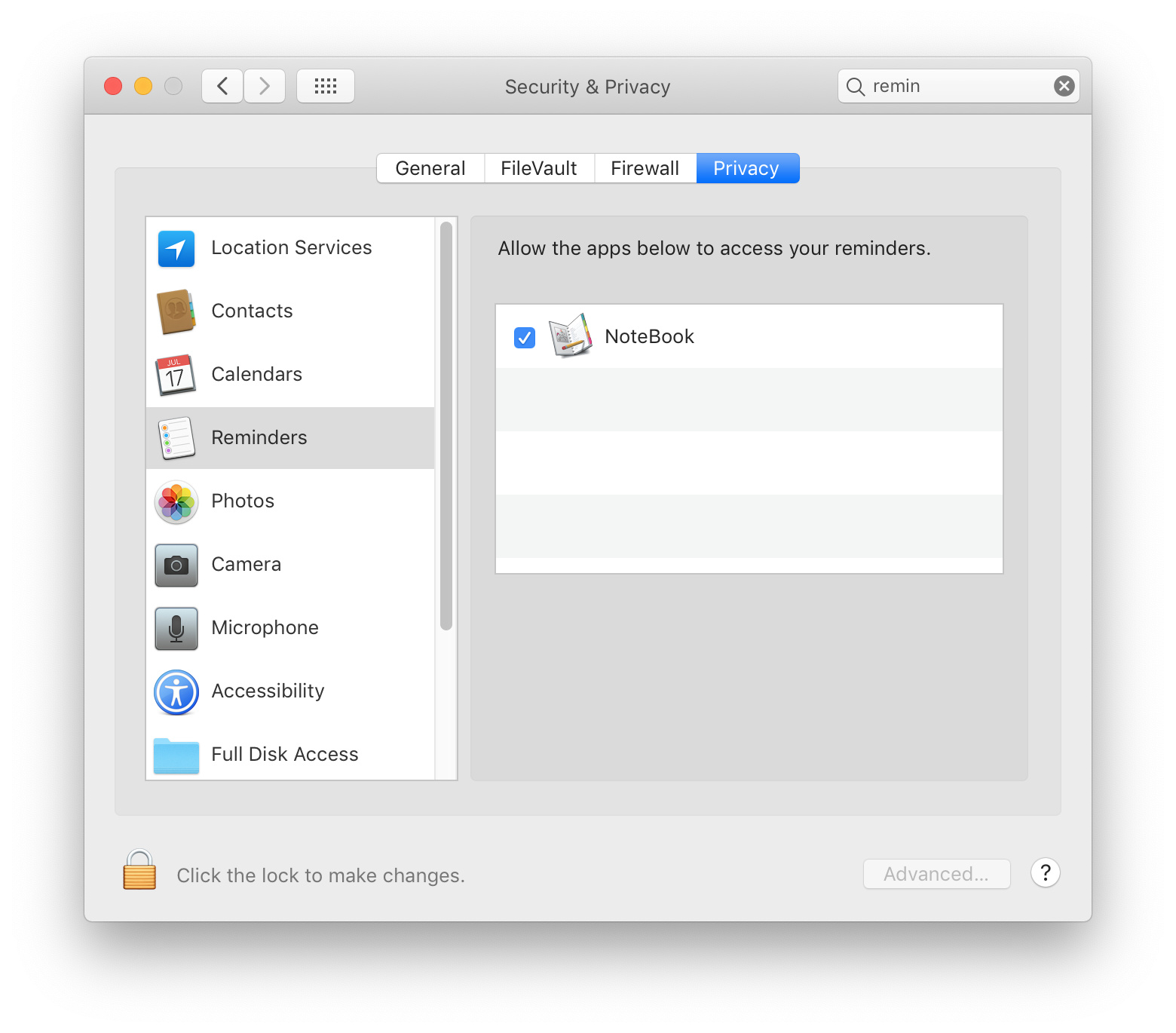Click the Advanced... button
Image resolution: width=1176 pixels, height=1033 pixels.
click(x=936, y=874)
